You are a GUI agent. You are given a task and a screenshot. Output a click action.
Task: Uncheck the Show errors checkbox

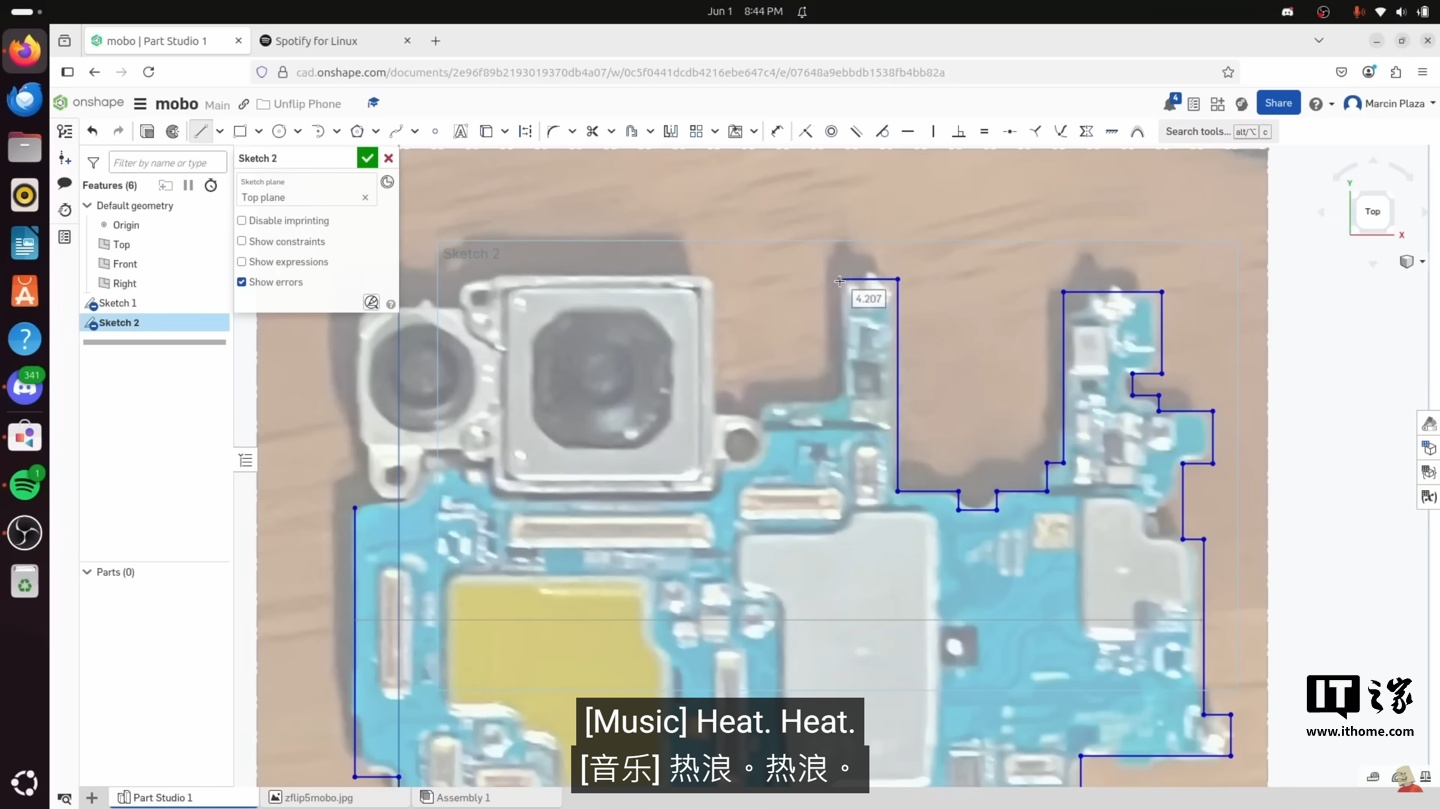point(242,282)
